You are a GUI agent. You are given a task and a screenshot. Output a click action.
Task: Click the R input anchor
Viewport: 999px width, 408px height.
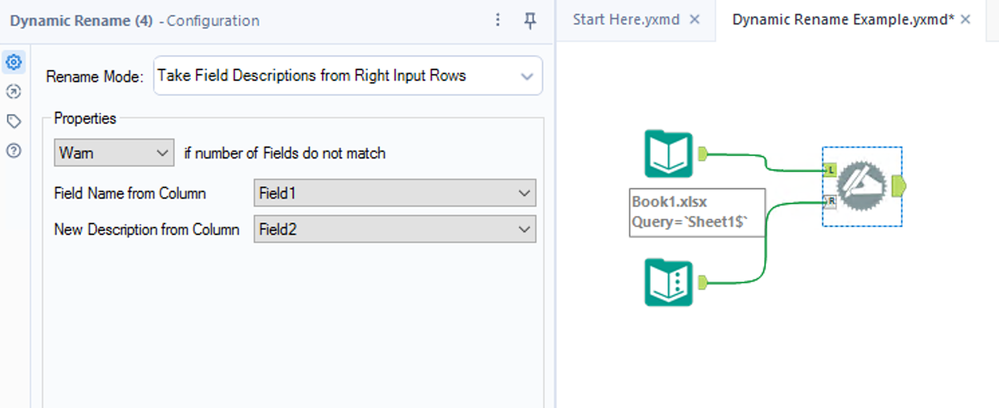[x=830, y=201]
